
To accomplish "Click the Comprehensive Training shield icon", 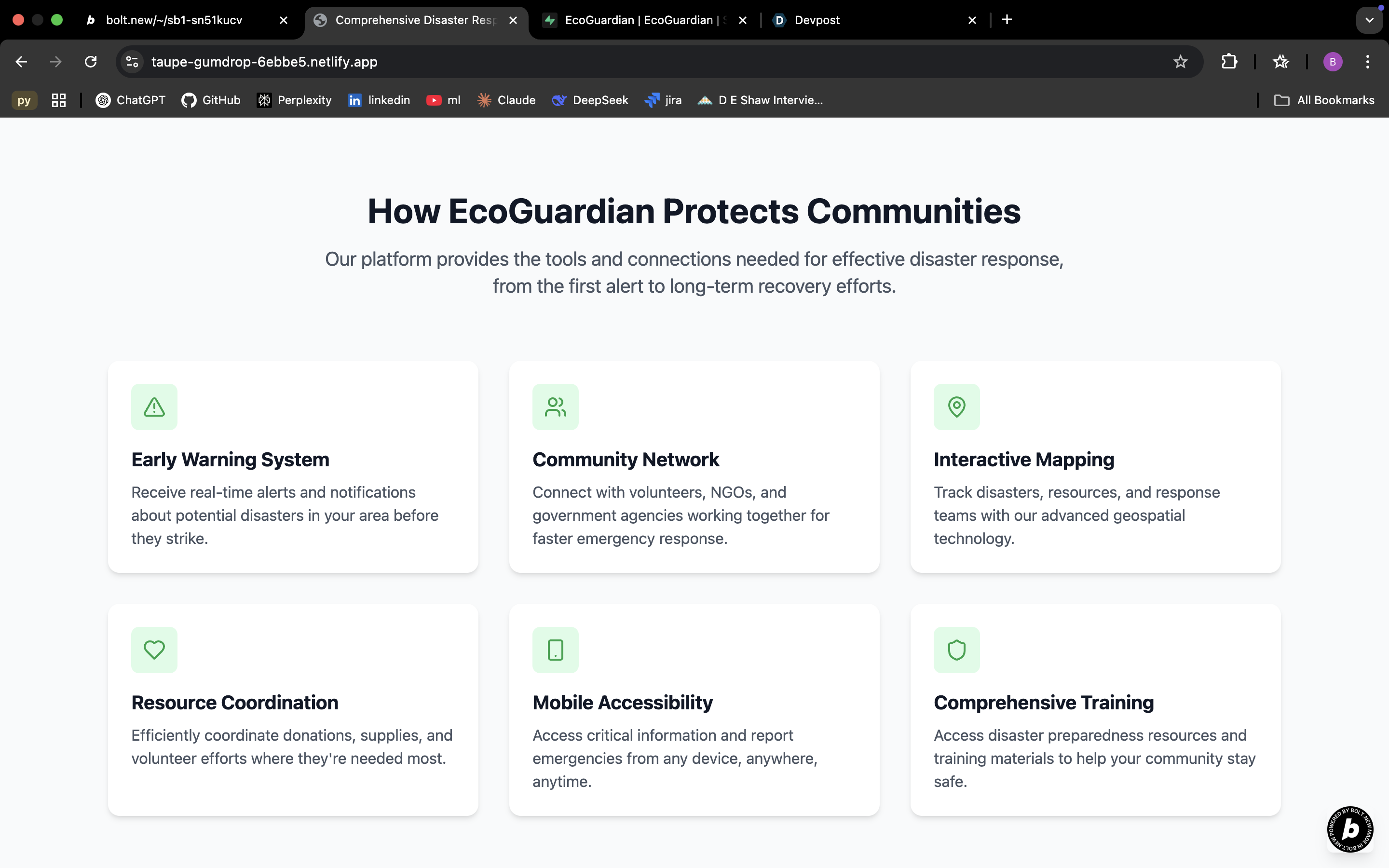I will point(956,650).
